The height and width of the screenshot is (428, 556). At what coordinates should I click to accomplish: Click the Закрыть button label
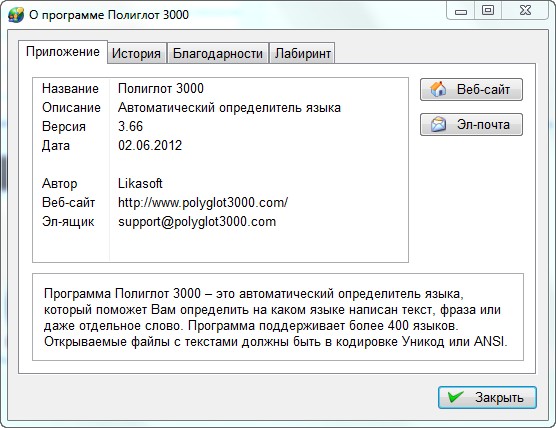[499, 398]
